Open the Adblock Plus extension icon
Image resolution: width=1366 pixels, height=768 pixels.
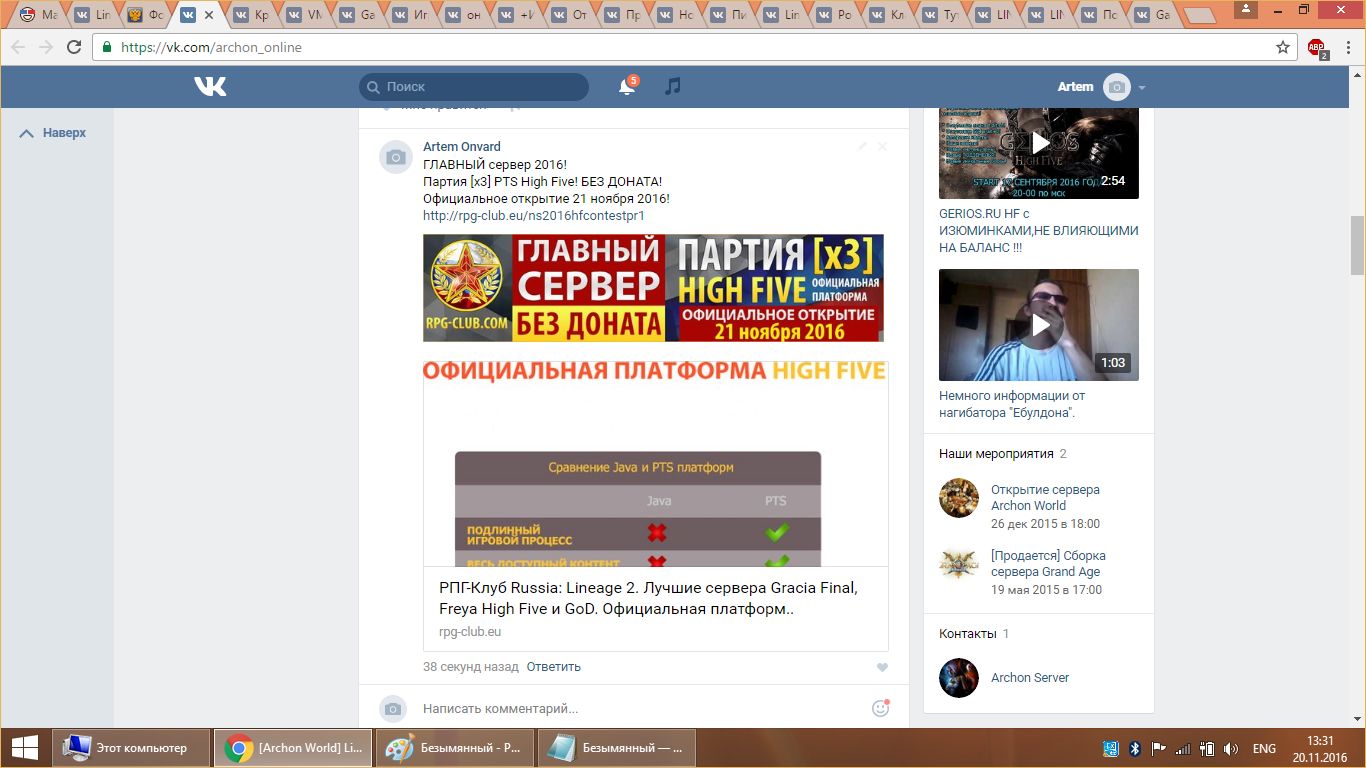click(x=1317, y=47)
